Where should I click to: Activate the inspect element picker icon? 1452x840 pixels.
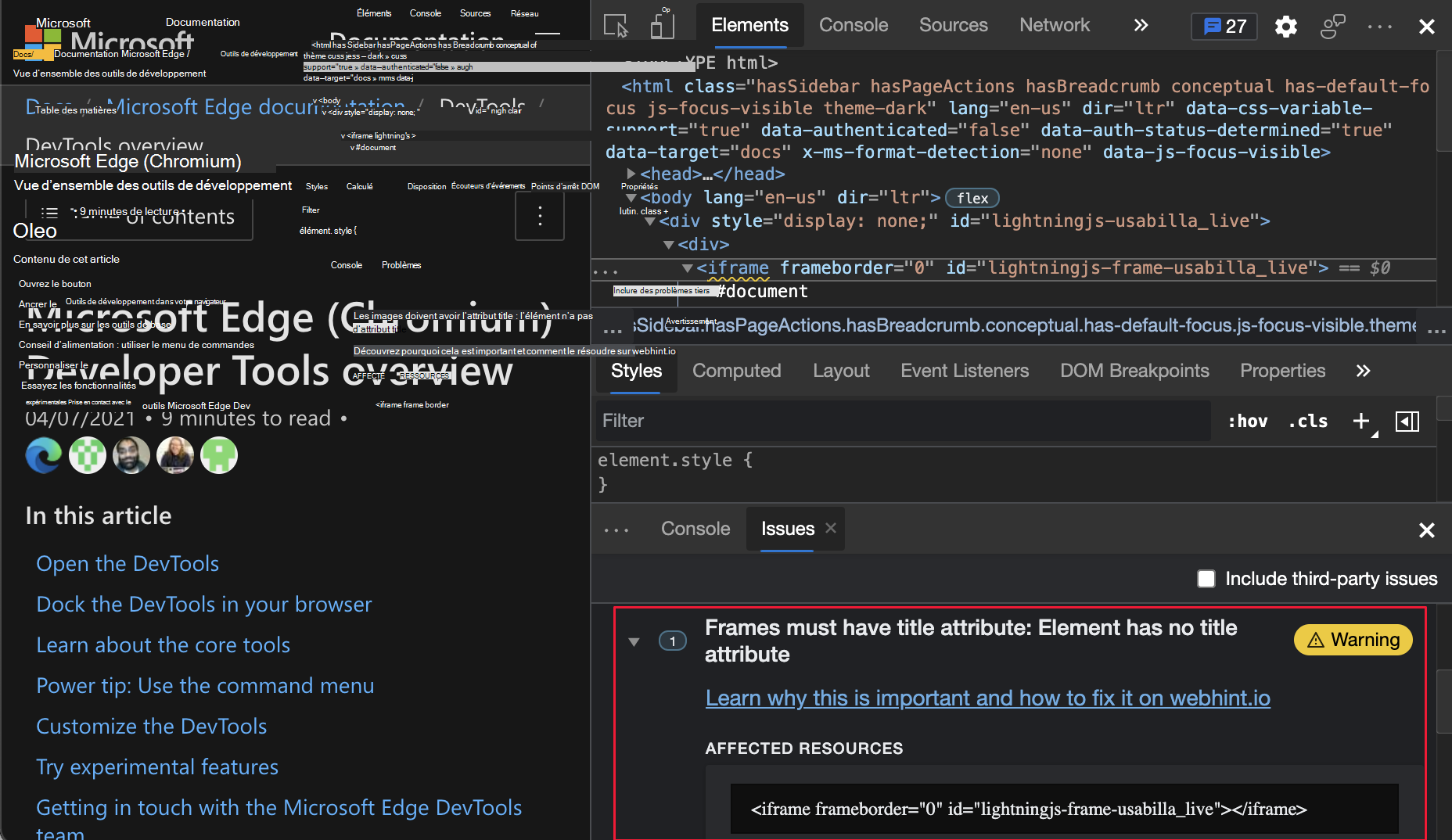pyautogui.click(x=616, y=26)
